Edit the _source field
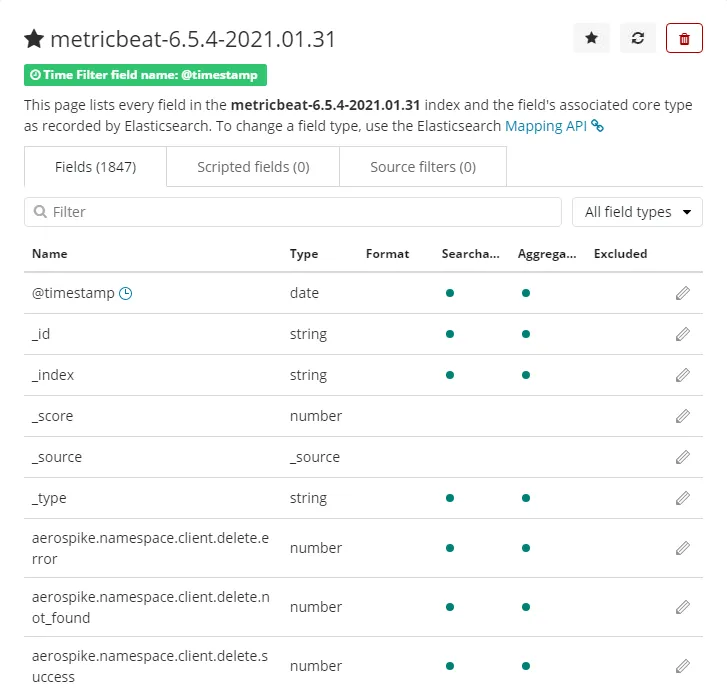Screen dimensions: 727x695 coord(683,457)
